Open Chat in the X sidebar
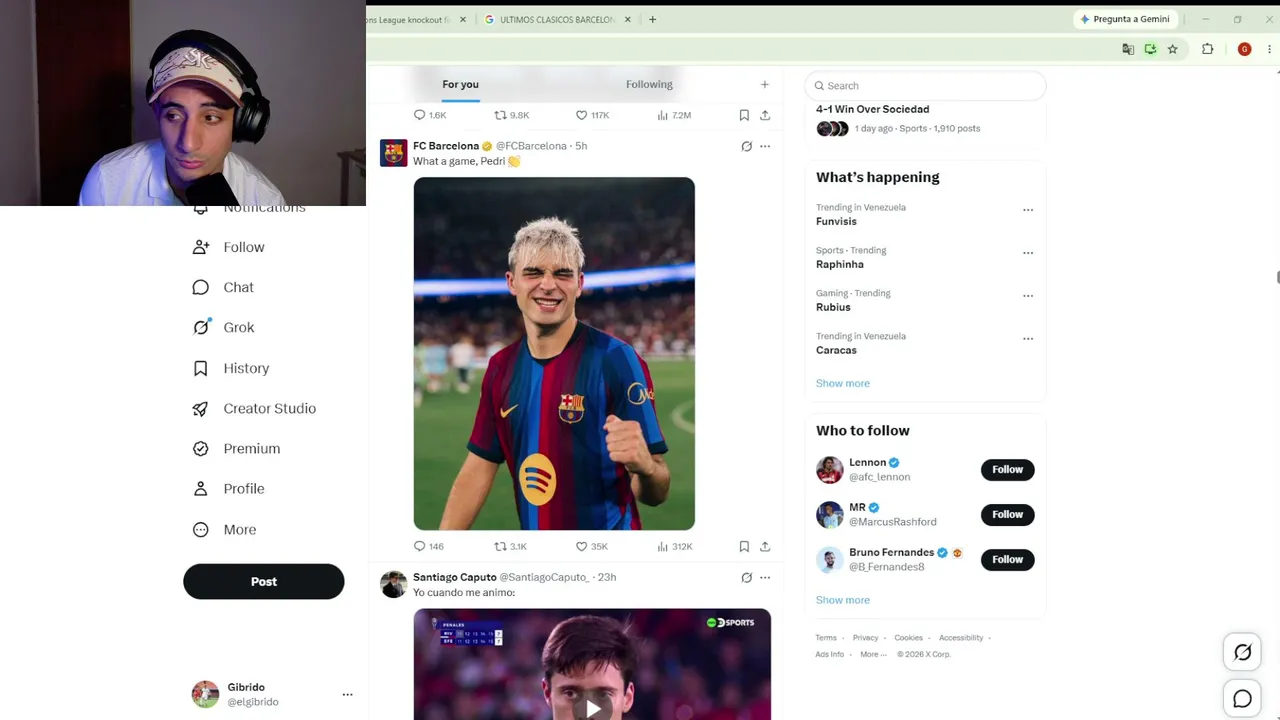The height and width of the screenshot is (720, 1280). coord(224,287)
